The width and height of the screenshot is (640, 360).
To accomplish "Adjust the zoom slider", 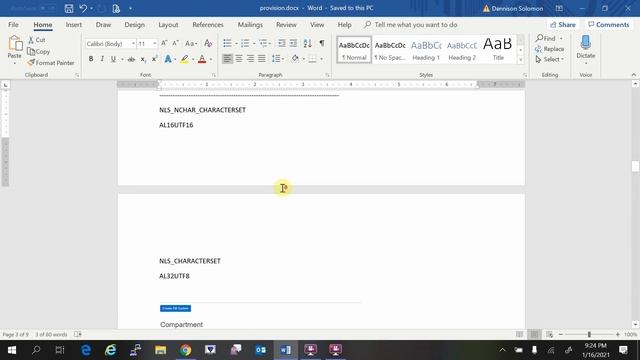I will tap(589, 334).
